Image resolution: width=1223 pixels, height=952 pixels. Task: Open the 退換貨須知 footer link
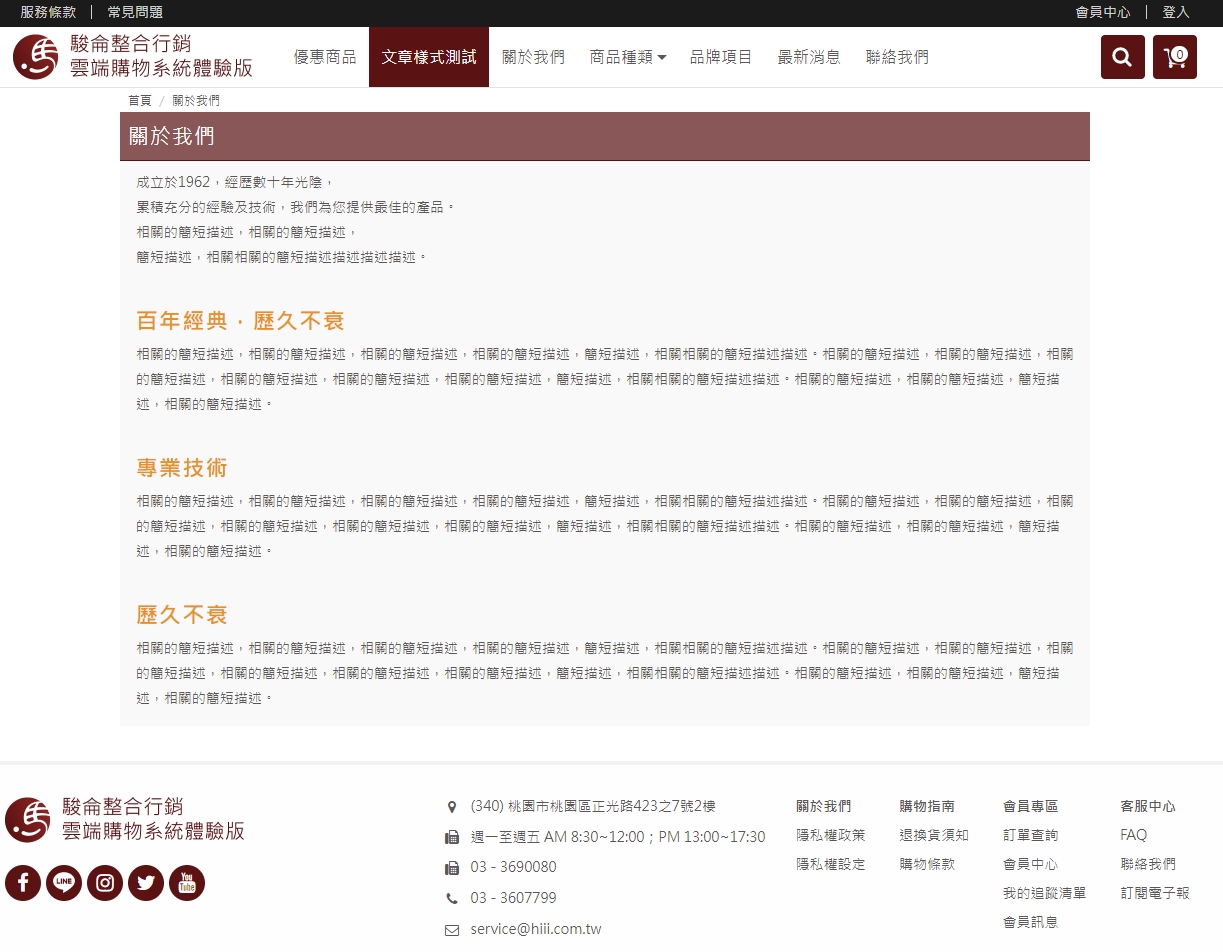click(934, 835)
